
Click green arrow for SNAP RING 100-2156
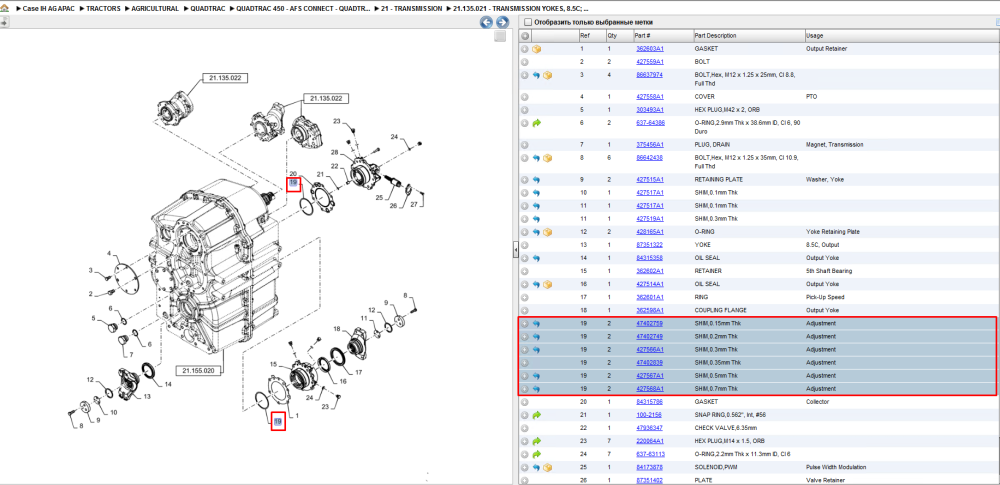click(536, 415)
